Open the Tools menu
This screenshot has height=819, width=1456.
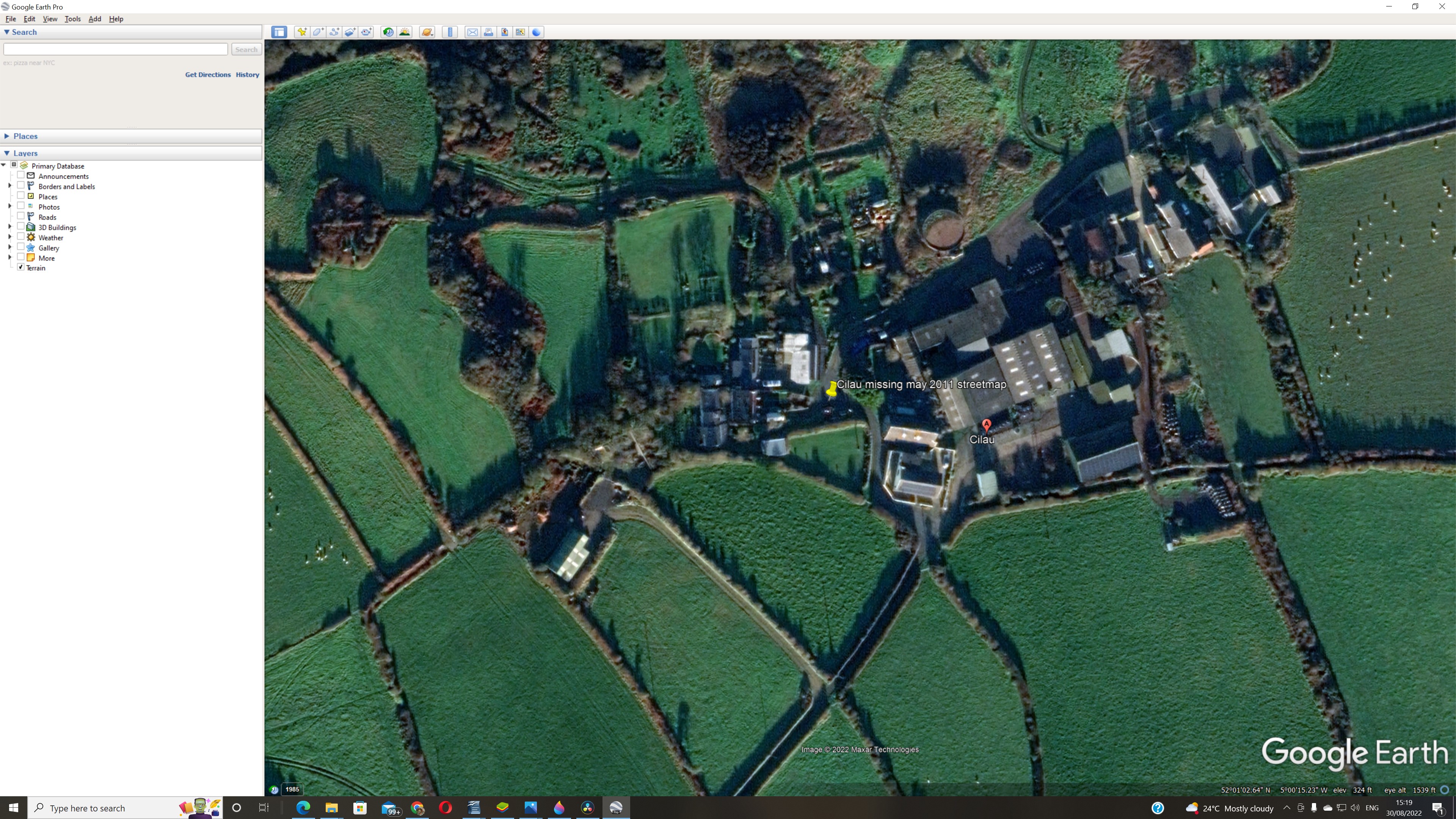click(72, 19)
